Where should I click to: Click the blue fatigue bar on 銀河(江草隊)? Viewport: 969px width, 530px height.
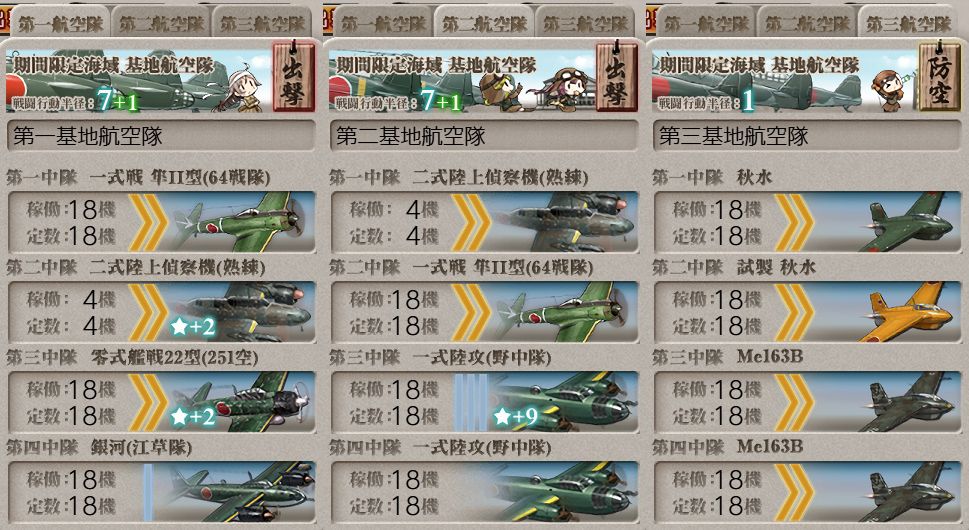(148, 492)
